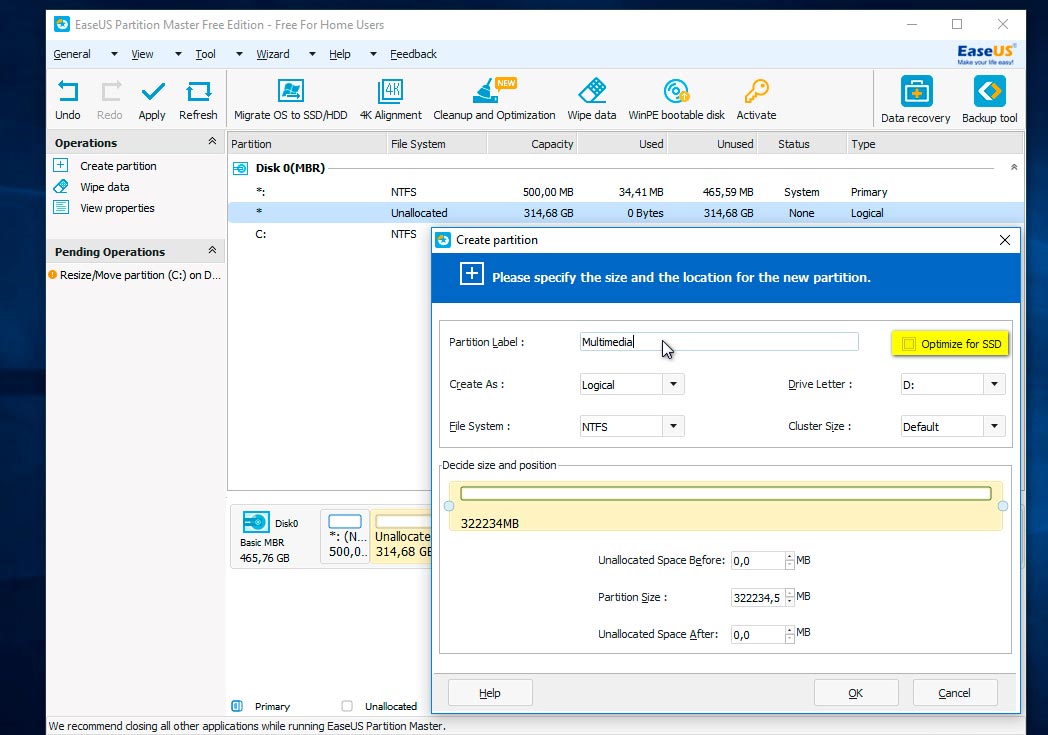Select the 500,00 MB NTFS System partition row
Viewport: 1048px width, 735px height.
pos(626,192)
